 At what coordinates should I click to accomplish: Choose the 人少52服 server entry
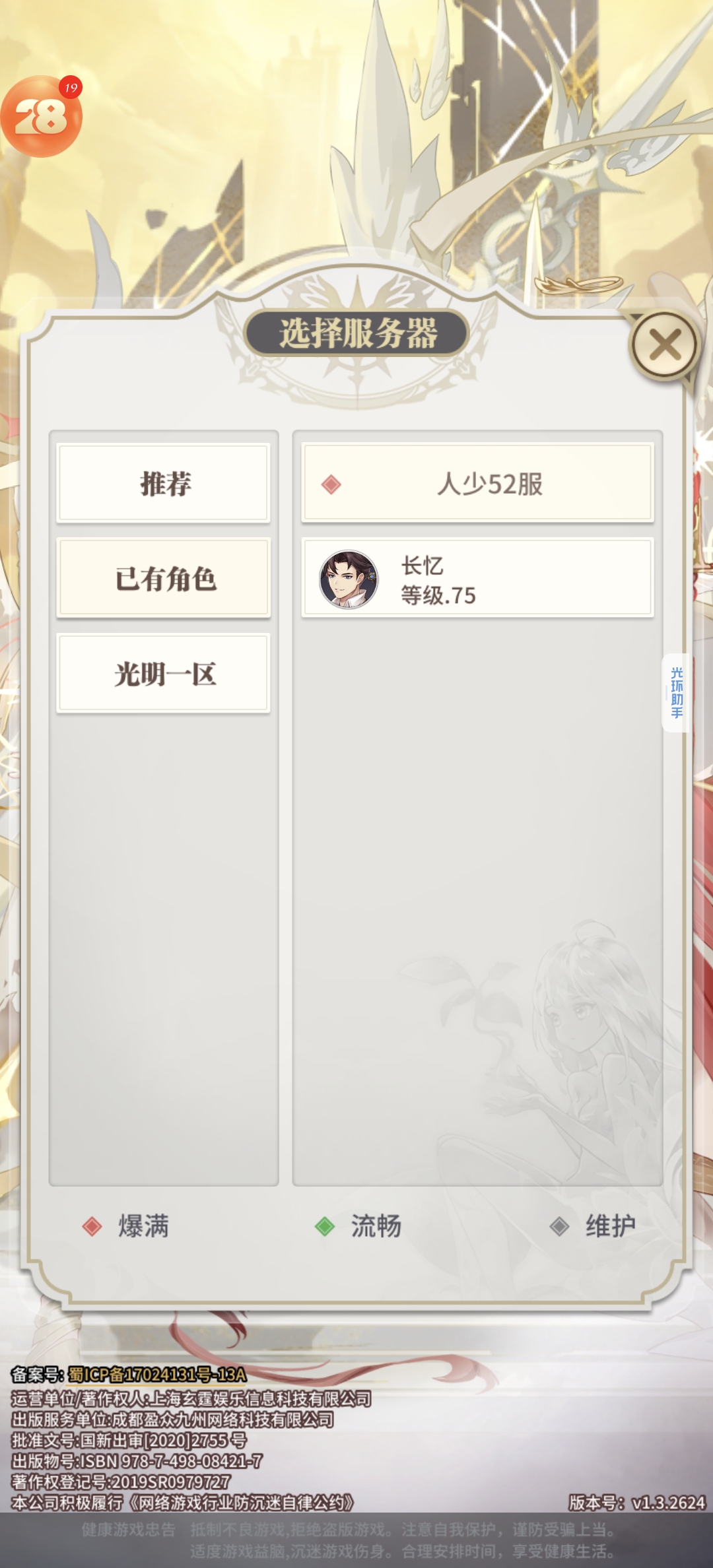point(477,483)
